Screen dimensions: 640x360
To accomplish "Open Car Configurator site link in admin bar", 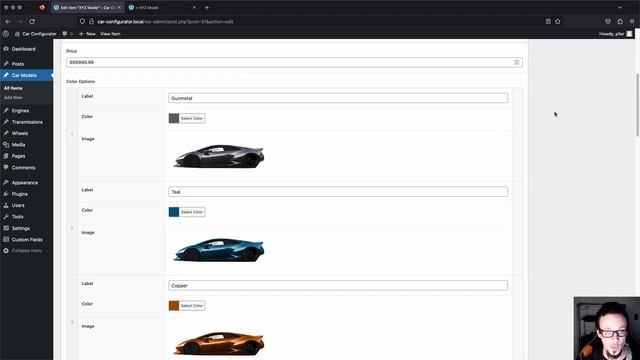I will pyautogui.click(x=35, y=34).
